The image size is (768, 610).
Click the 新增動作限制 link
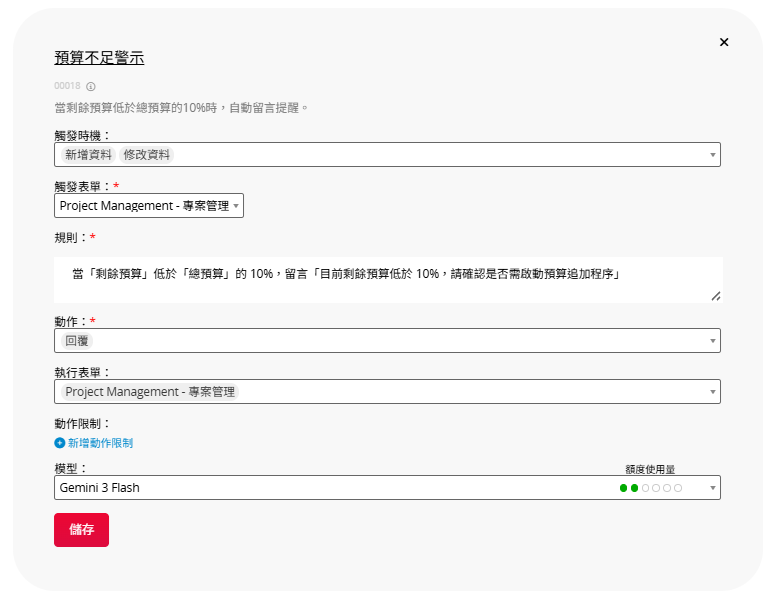click(100, 443)
